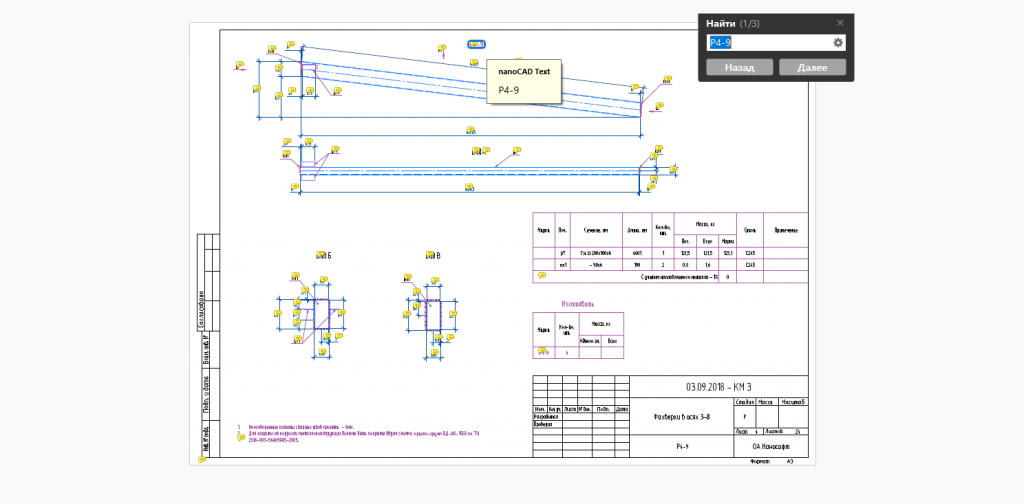
Task: Open comment icon by leftmost section arrow
Action: (240, 65)
